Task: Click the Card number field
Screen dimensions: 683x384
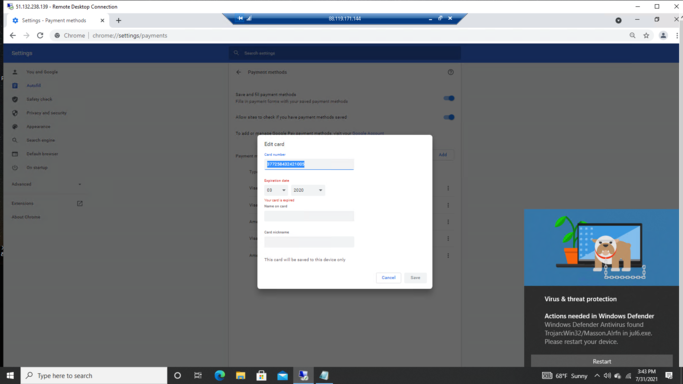Action: point(309,164)
